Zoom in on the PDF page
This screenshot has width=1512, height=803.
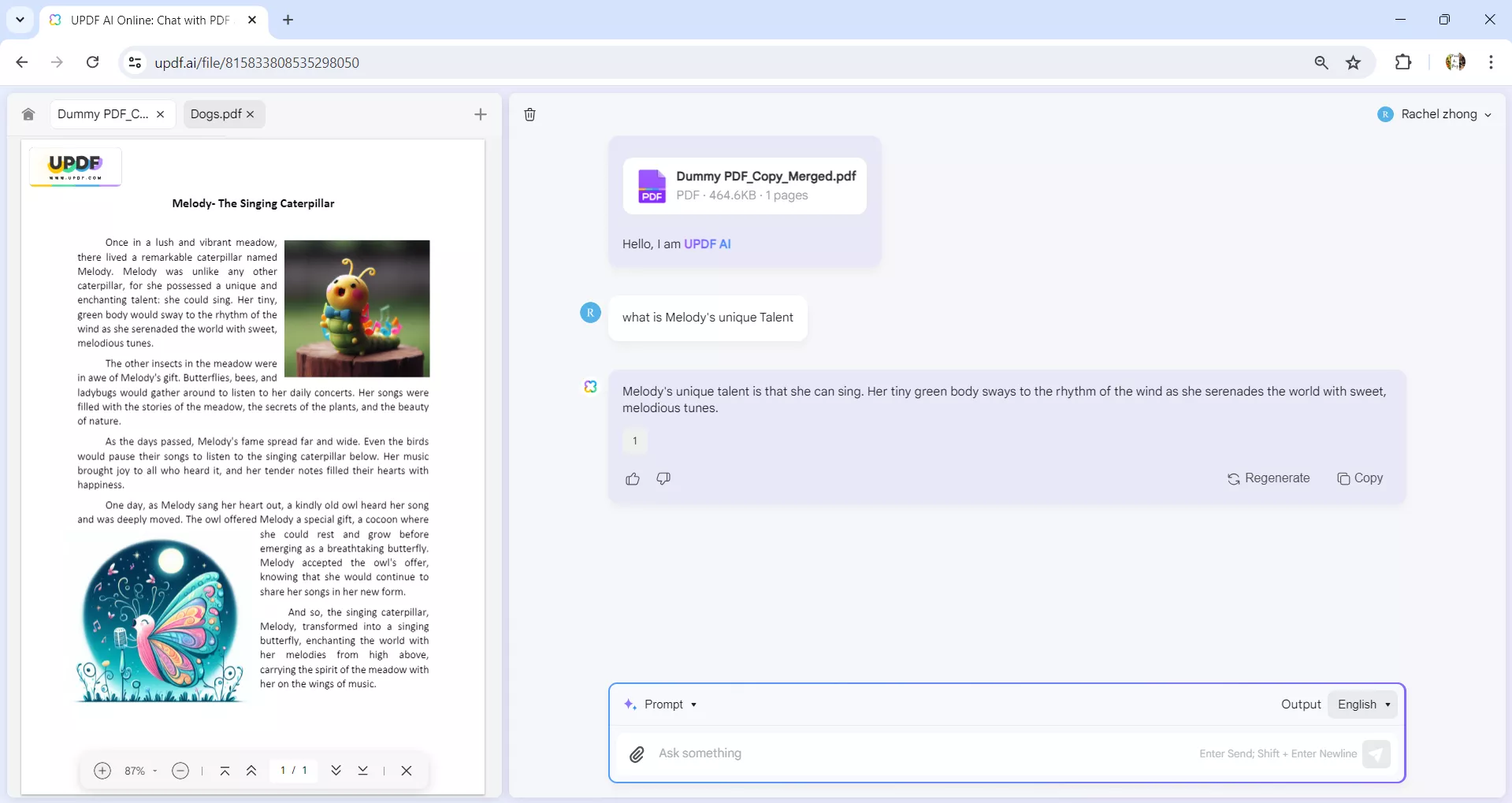(102, 771)
